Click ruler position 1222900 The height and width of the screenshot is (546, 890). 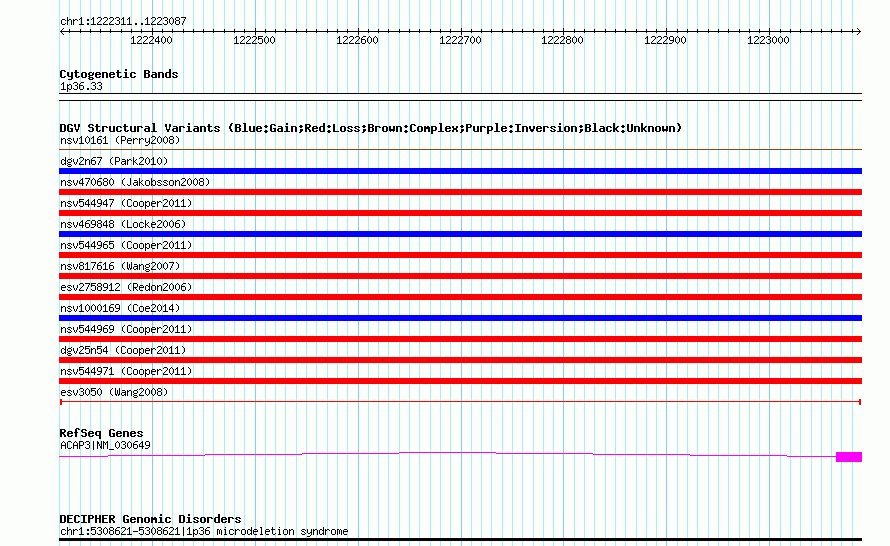(x=665, y=40)
